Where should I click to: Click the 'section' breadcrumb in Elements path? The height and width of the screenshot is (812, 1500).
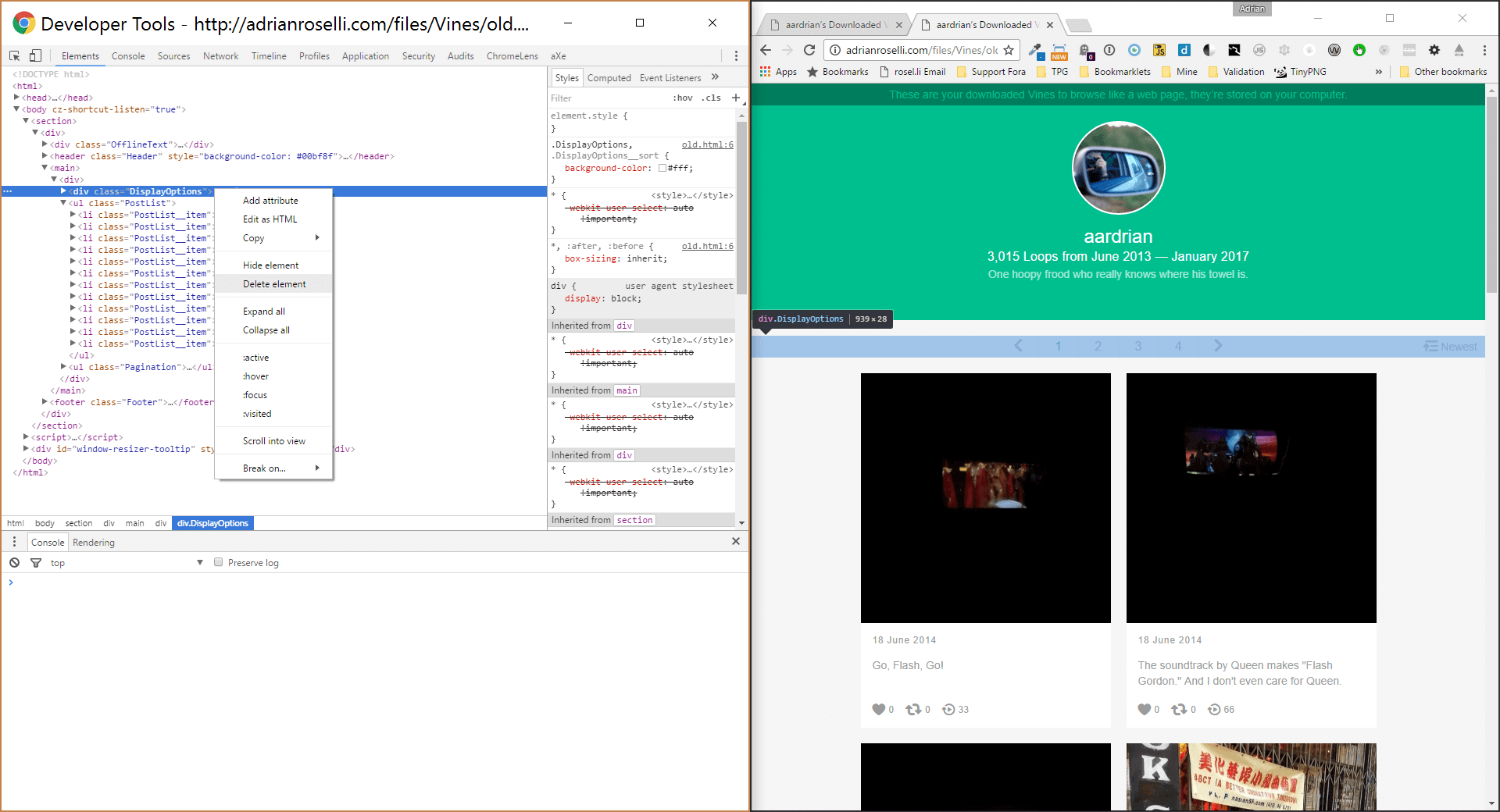(x=79, y=523)
